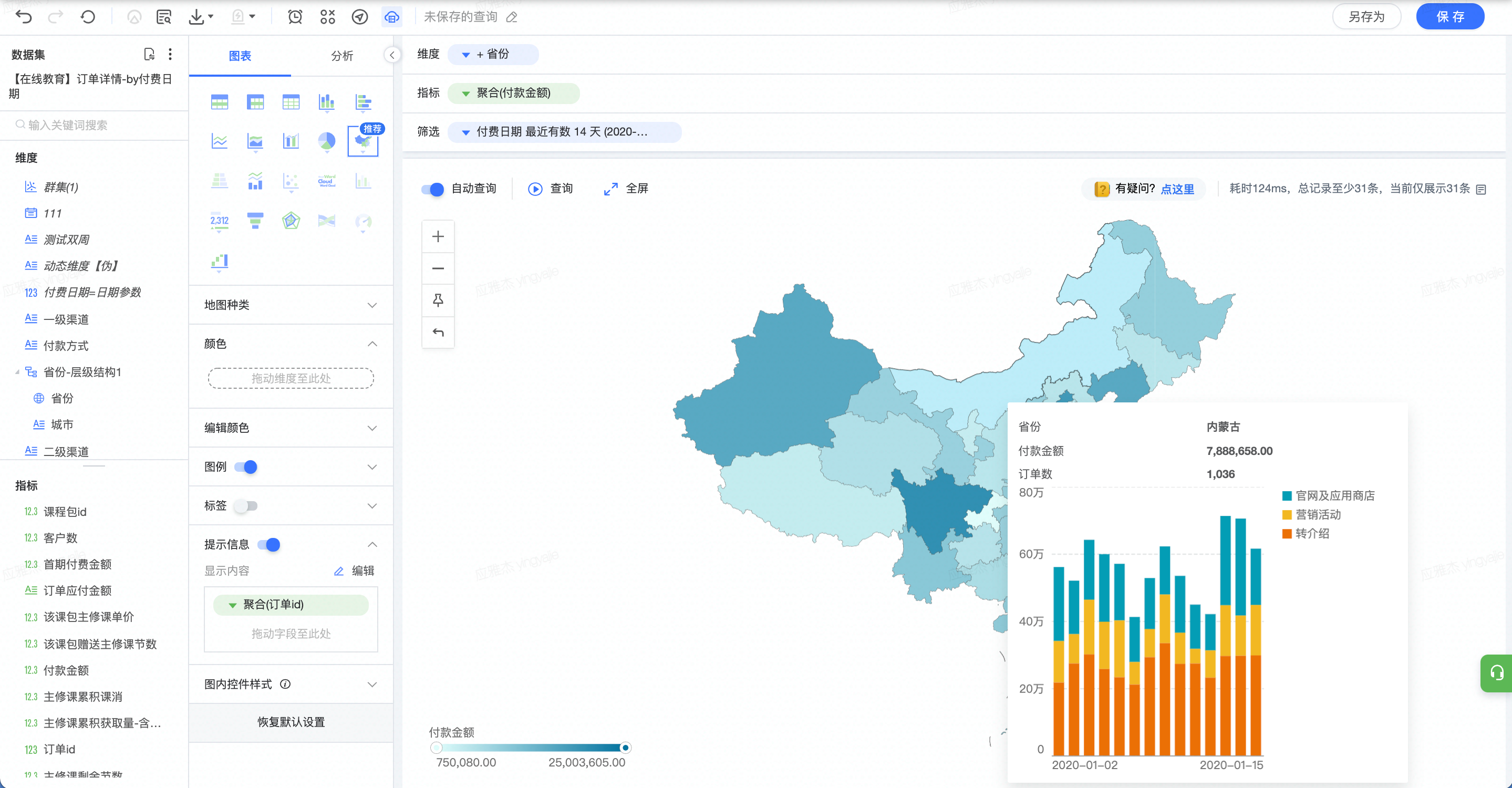Click the keyword search input field
The width and height of the screenshot is (1512, 788).
click(x=94, y=125)
